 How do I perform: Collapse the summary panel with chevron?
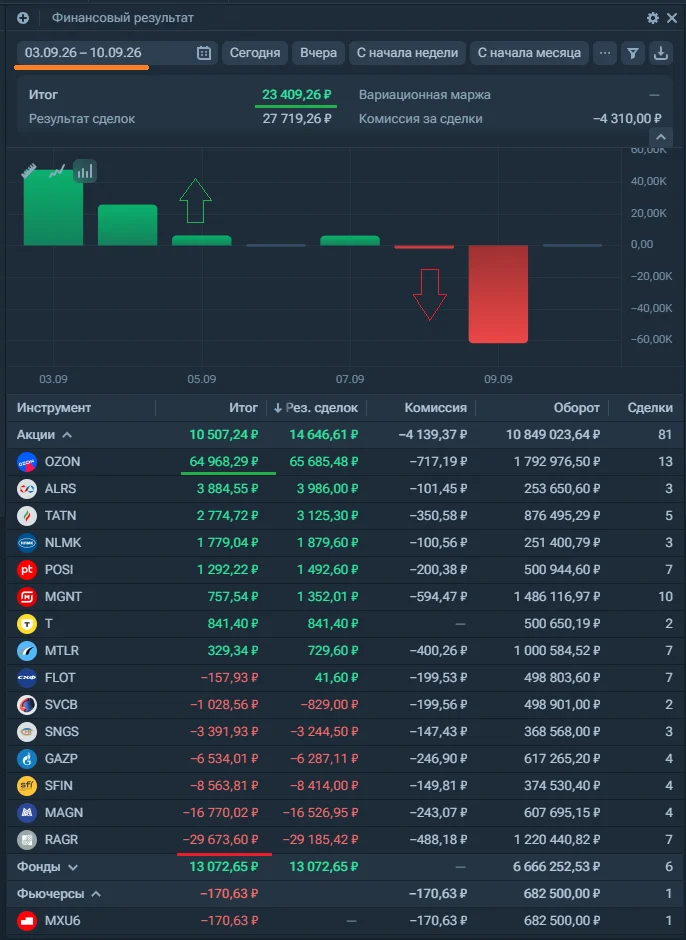[661, 137]
